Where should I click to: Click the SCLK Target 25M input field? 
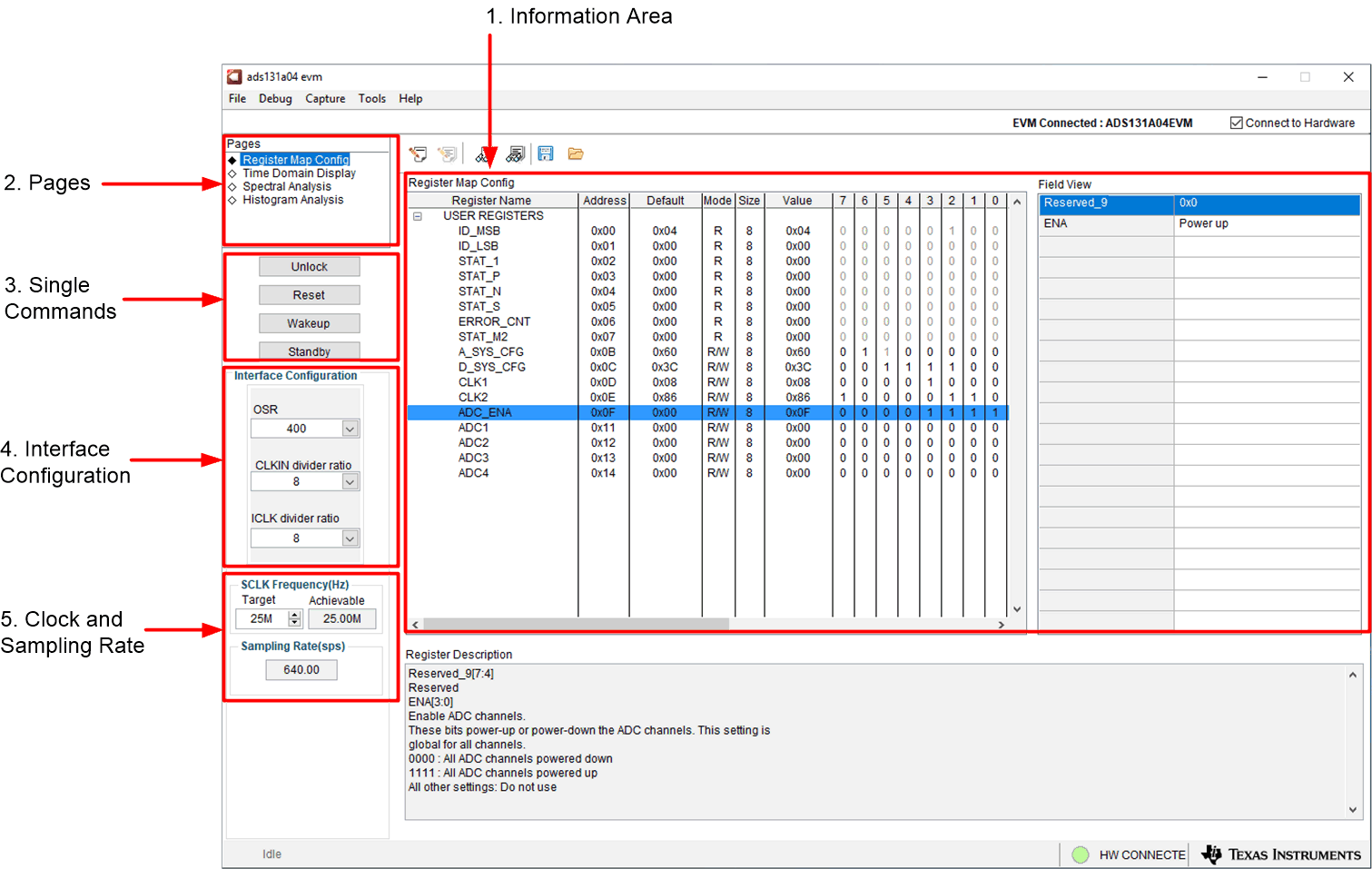pos(262,619)
